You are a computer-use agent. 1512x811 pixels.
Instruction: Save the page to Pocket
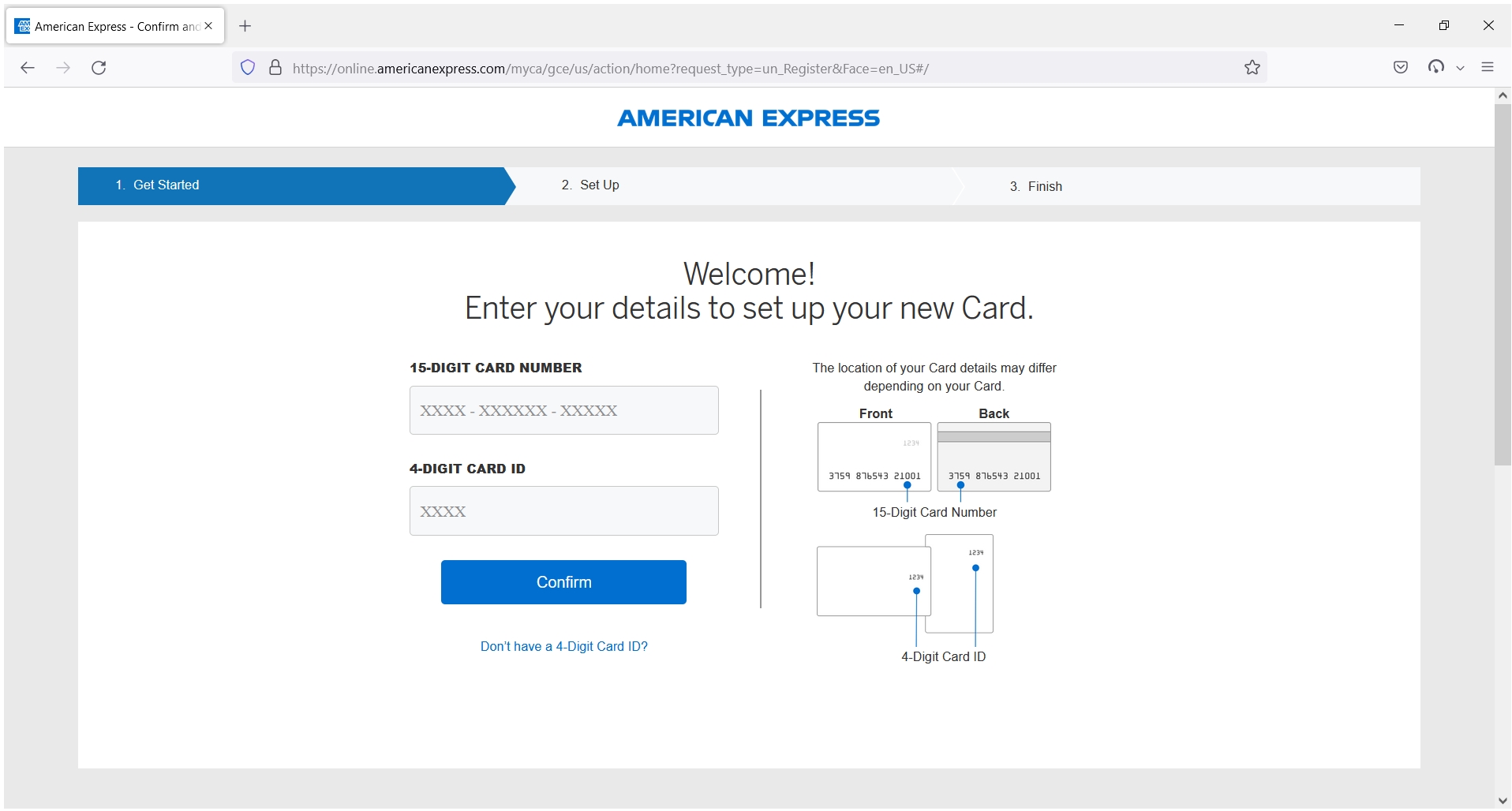click(x=1401, y=68)
